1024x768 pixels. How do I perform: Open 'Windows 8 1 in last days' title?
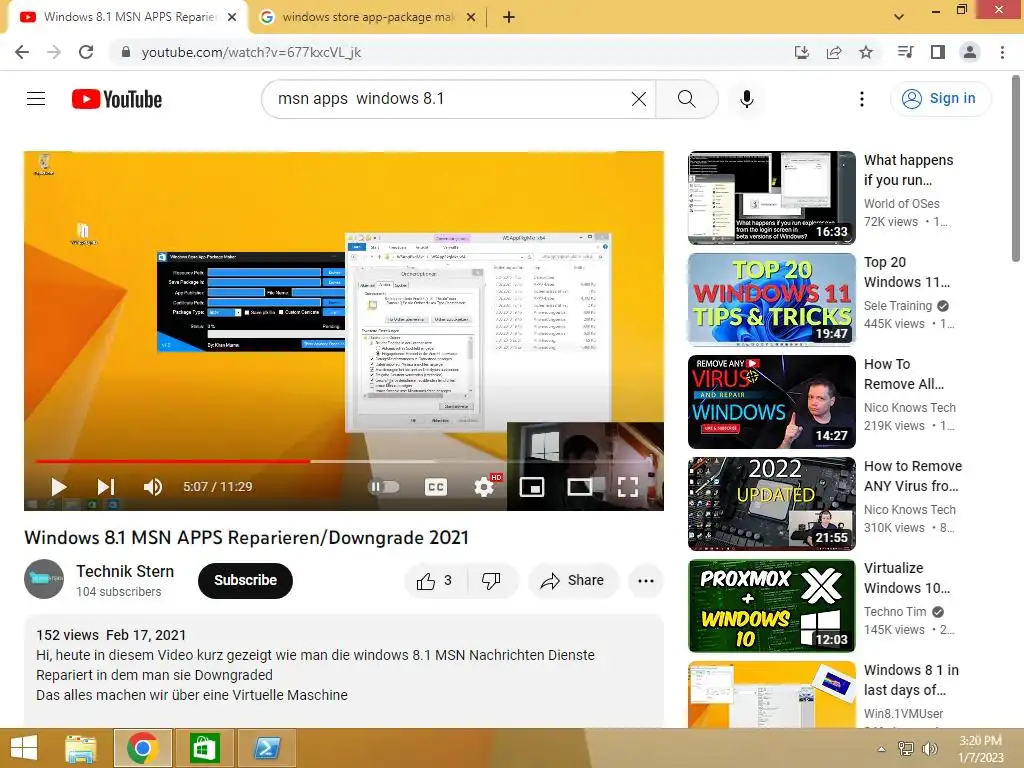(x=912, y=680)
